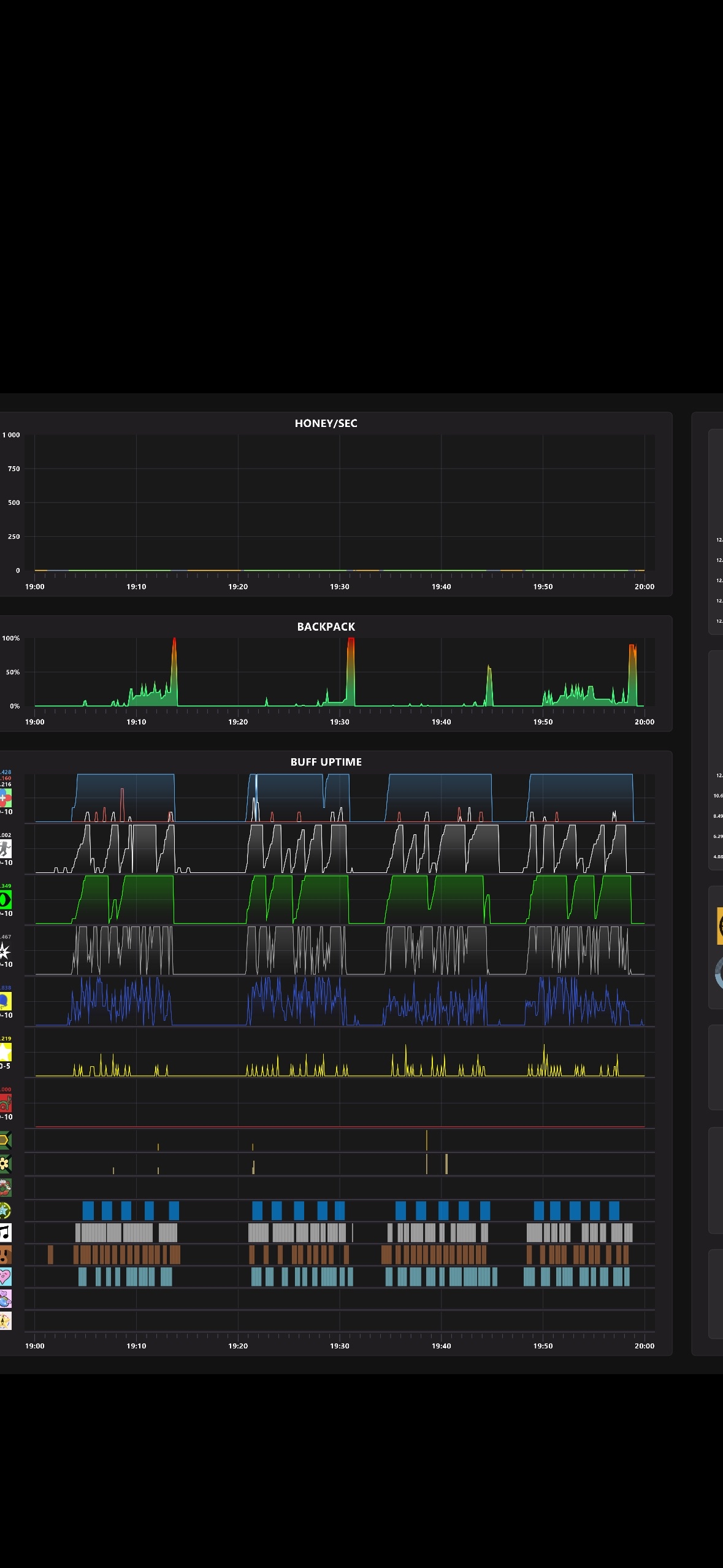Click the 0-5 range label under Inspire icon
The image size is (723, 1568).
coord(5,1066)
